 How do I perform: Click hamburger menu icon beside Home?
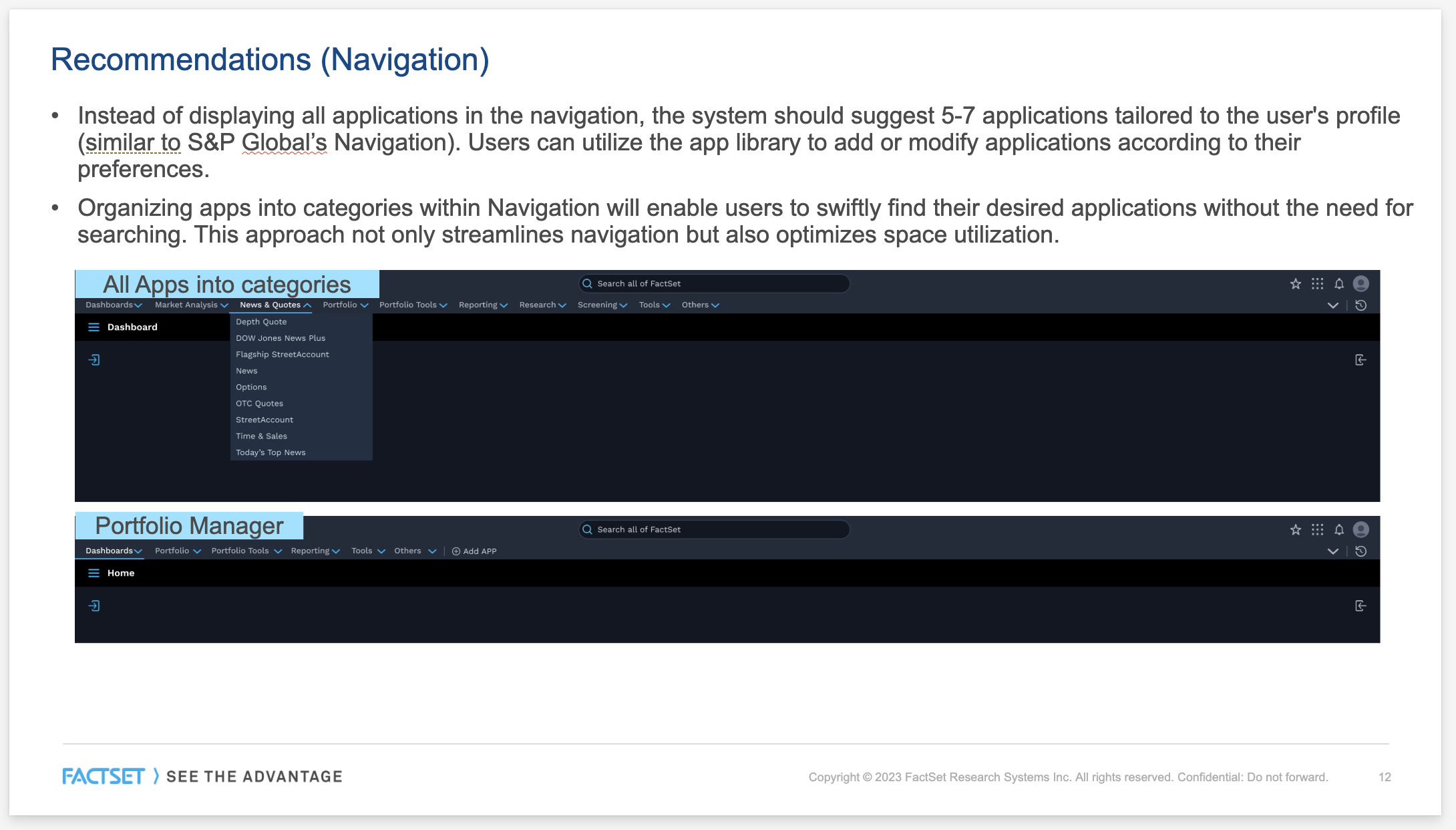tap(94, 573)
